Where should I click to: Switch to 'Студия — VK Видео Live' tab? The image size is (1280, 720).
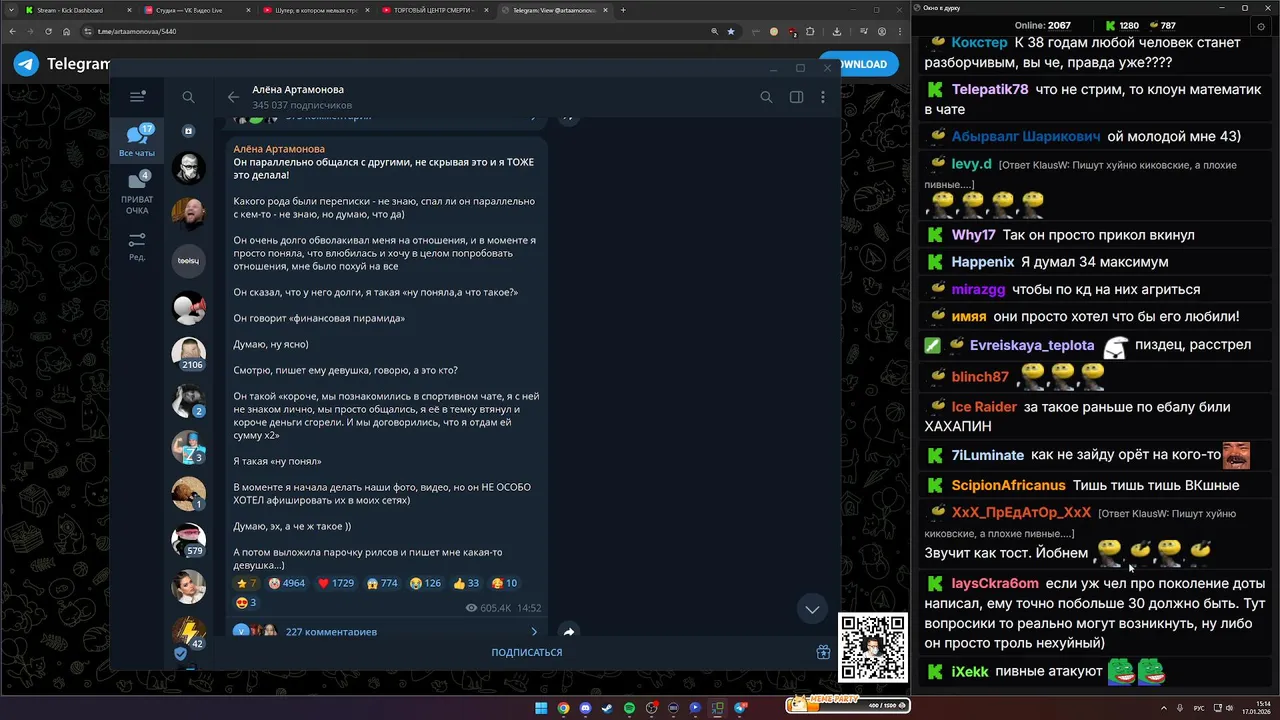199,10
